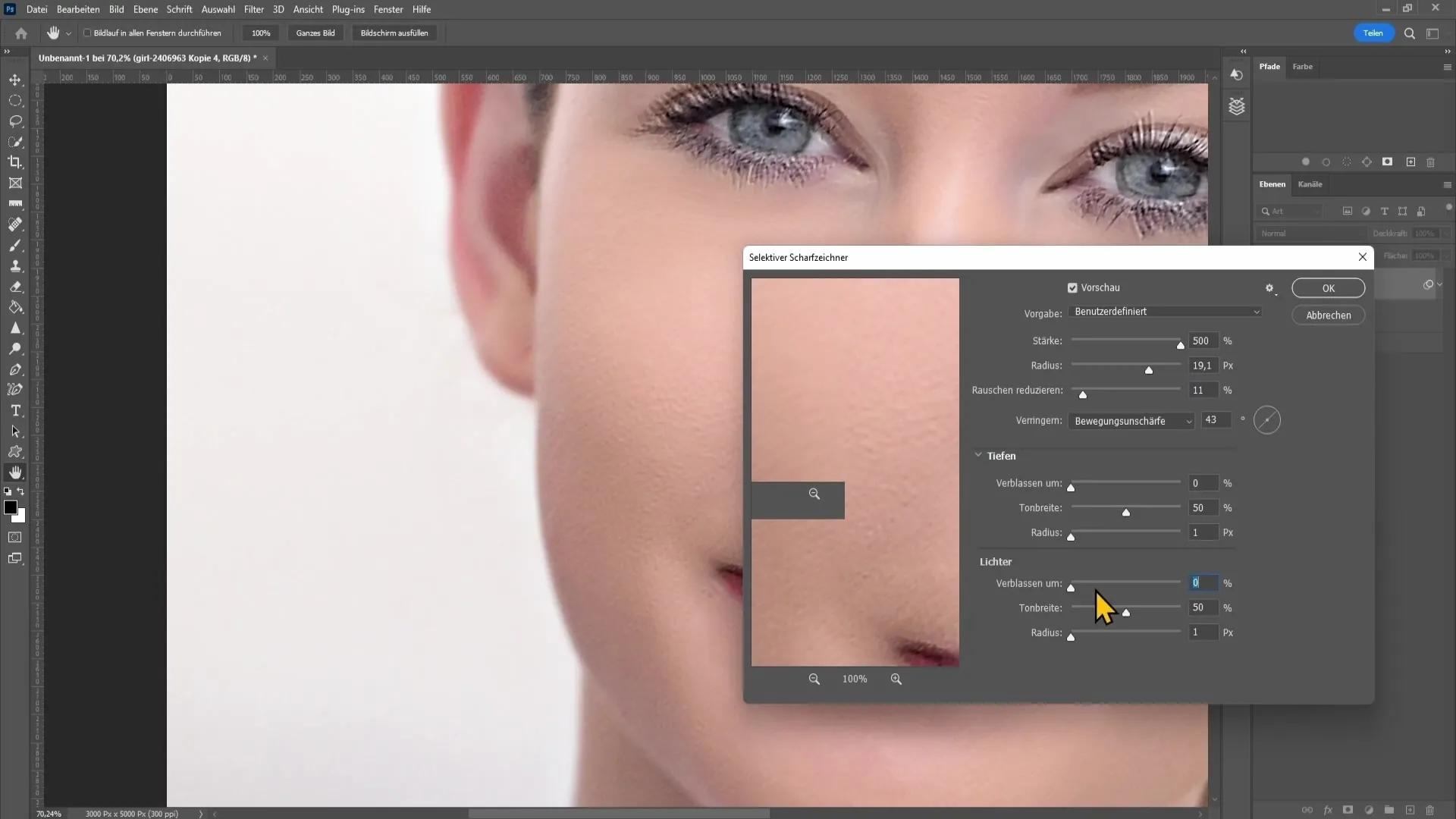Select the Eraser tool
Screen dimensions: 1456x819
coord(15,287)
